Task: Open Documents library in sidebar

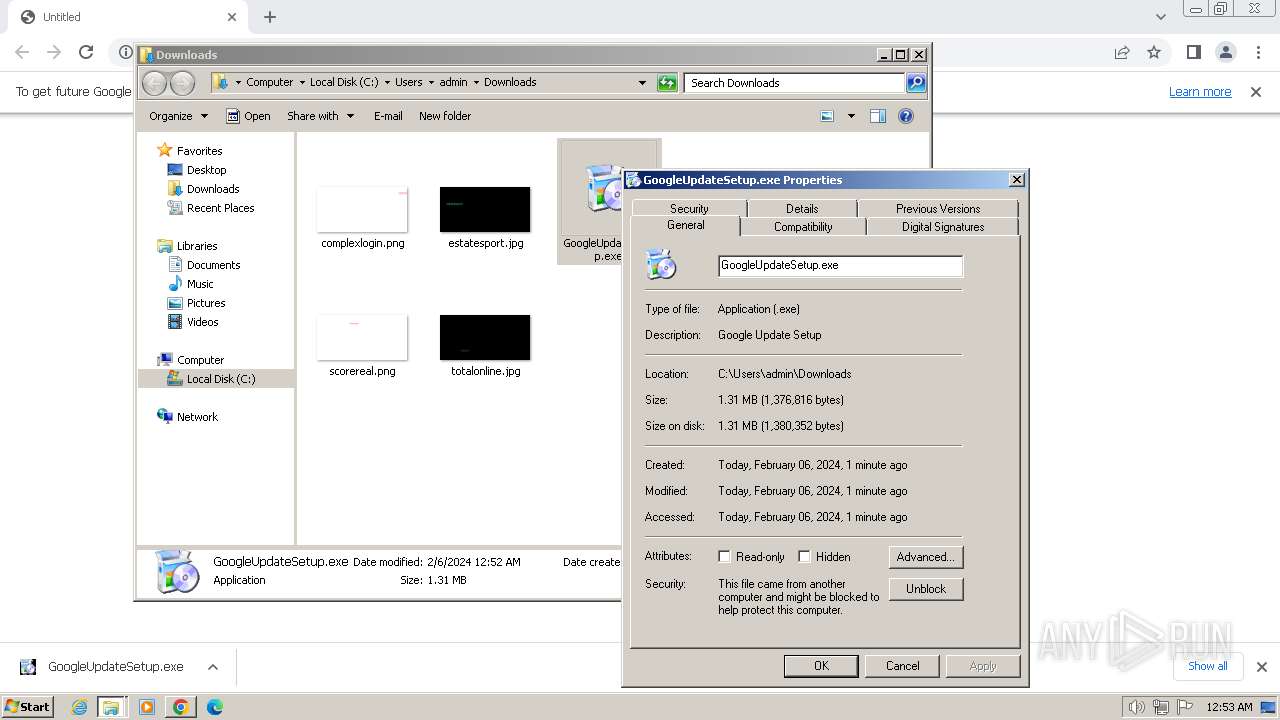Action: [213, 265]
